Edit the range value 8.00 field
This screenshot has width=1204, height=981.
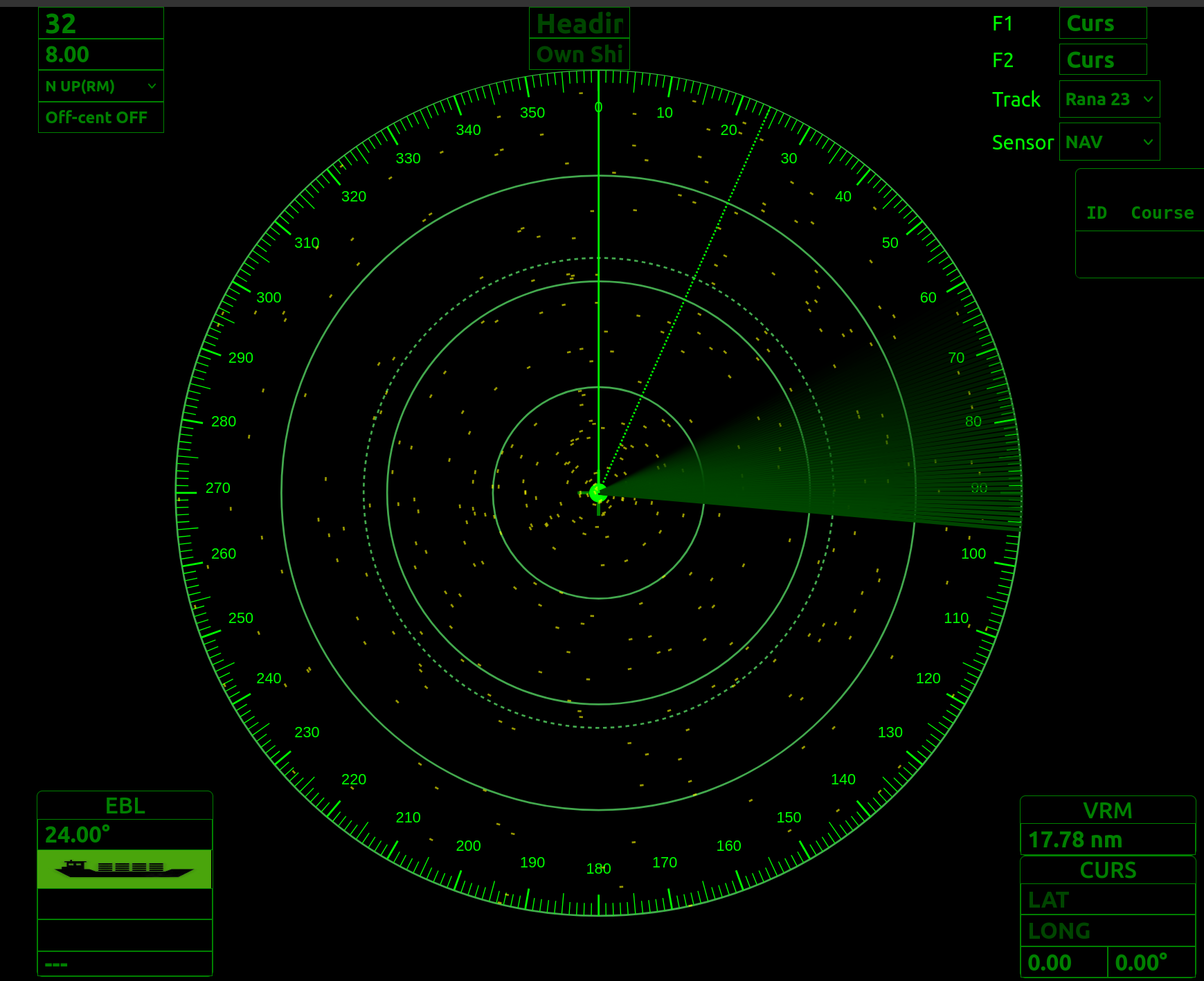tap(100, 54)
